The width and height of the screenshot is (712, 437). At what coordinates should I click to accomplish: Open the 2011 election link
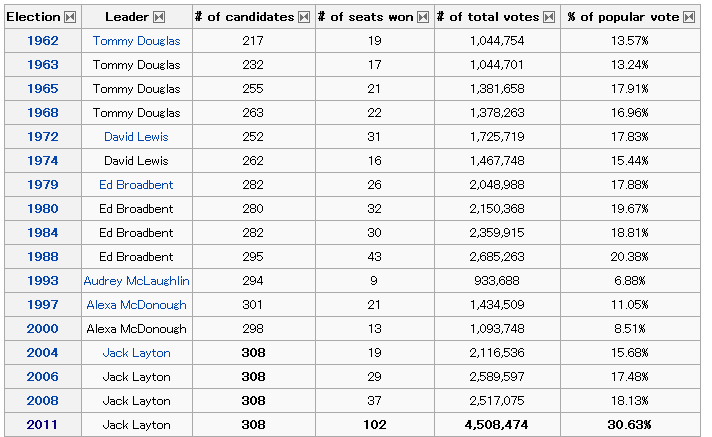tap(43, 425)
